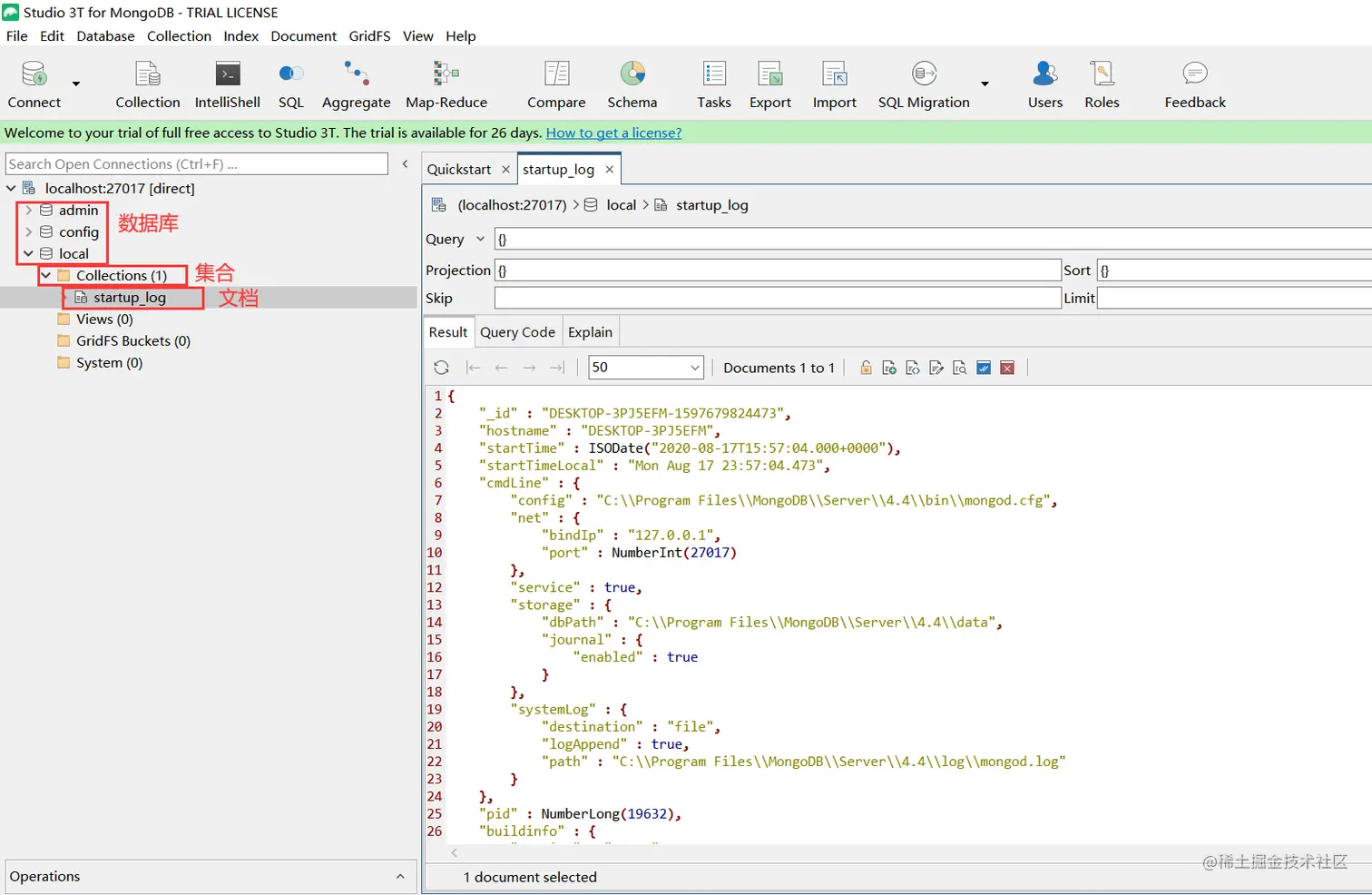Close the startup_log tab
This screenshot has width=1372, height=895.
(x=610, y=170)
